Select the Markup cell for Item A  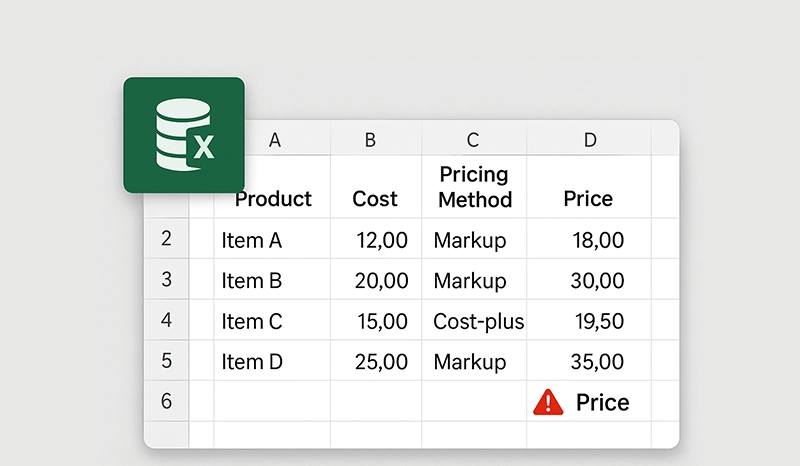(474, 238)
